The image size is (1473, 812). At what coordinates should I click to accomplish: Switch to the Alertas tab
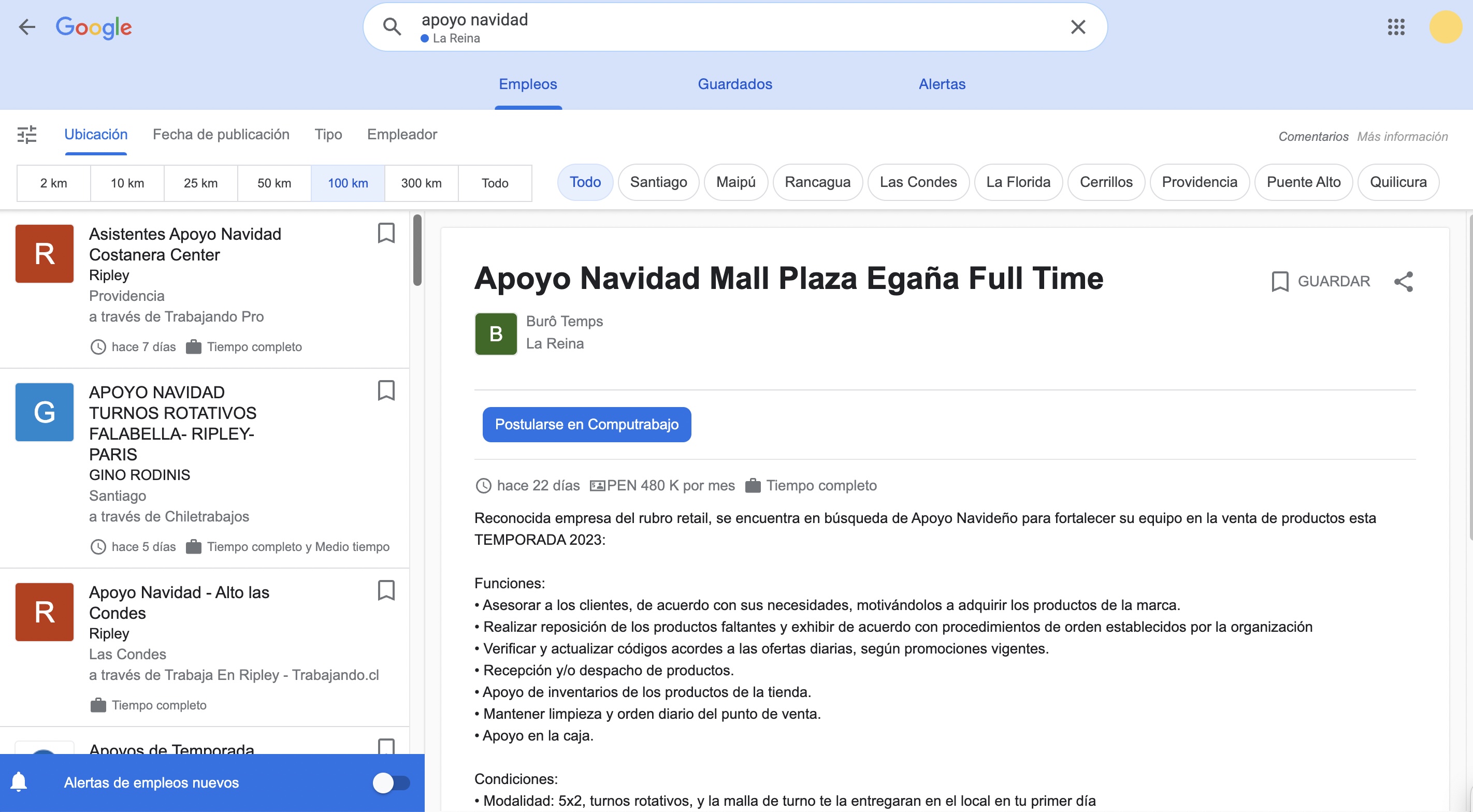coord(942,84)
